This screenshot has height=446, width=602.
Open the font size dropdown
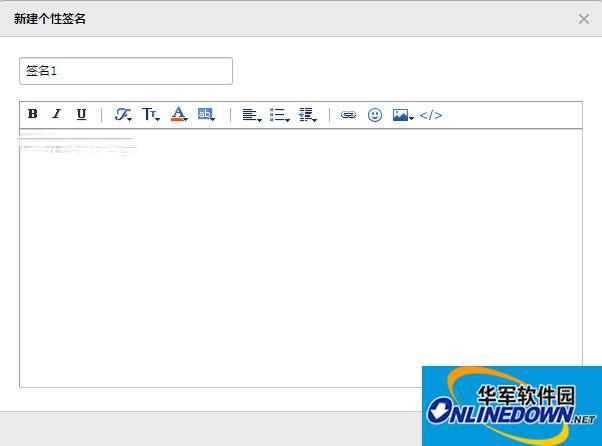(x=150, y=115)
